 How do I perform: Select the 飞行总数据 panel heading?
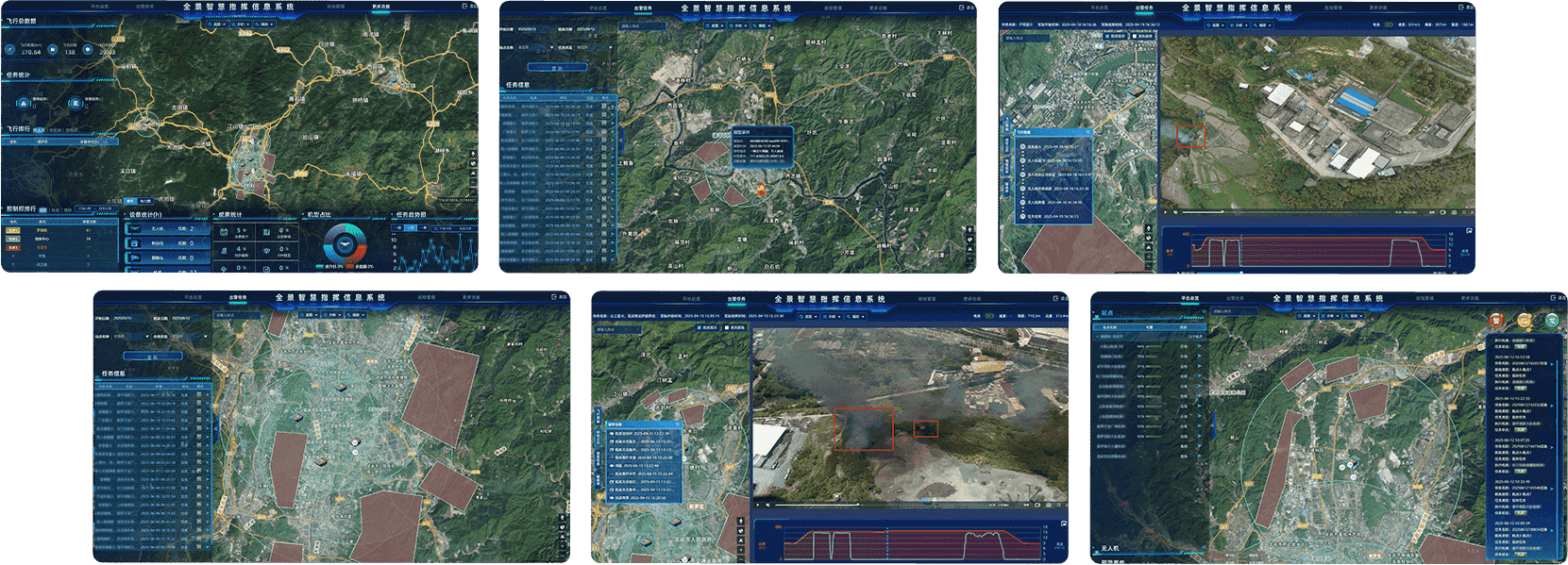[21, 21]
